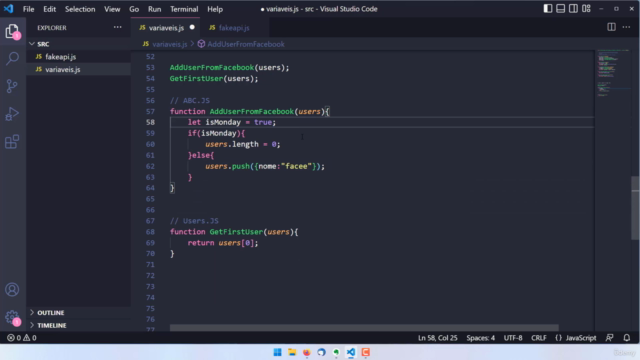The width and height of the screenshot is (640, 360).
Task: Click the GetFirstUser function name on line 68
Action: tap(236, 231)
